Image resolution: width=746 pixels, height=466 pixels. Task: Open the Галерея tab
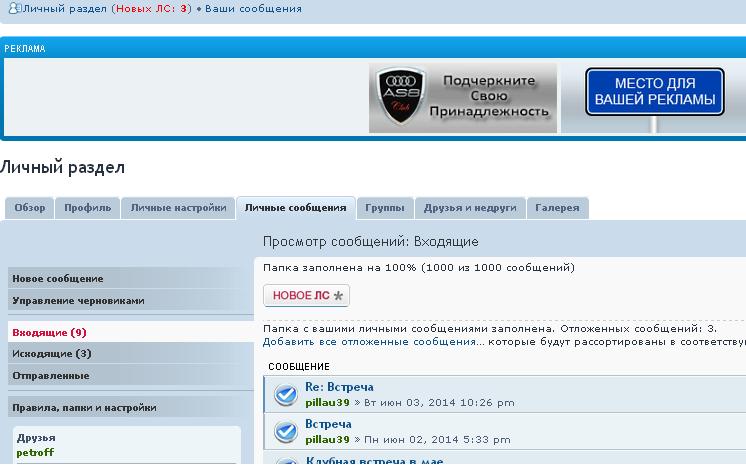pyautogui.click(x=557, y=208)
